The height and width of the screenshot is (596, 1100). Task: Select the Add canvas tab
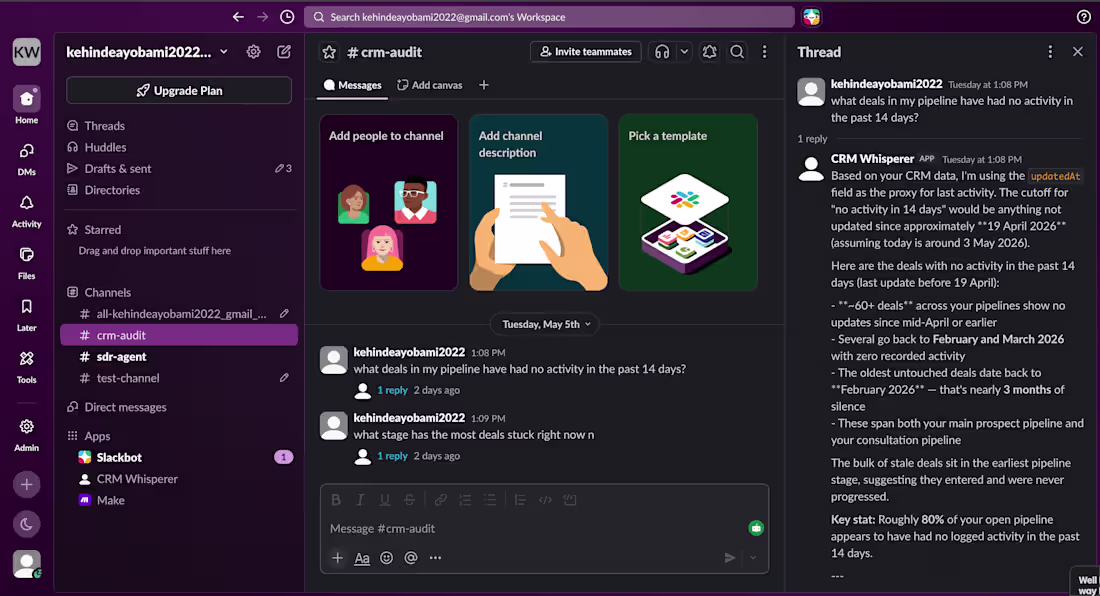(429, 85)
